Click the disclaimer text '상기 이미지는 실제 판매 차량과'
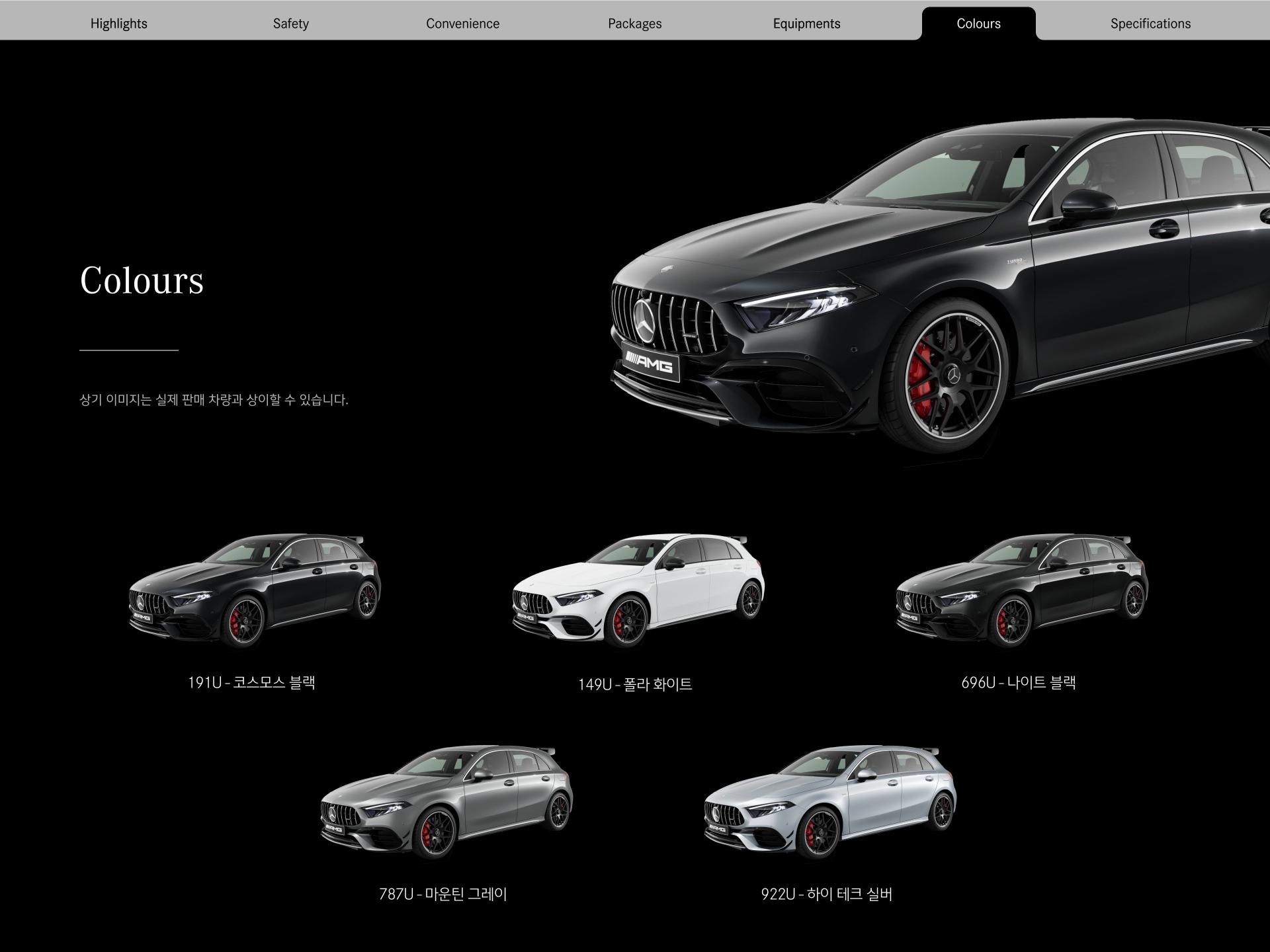 pos(161,400)
